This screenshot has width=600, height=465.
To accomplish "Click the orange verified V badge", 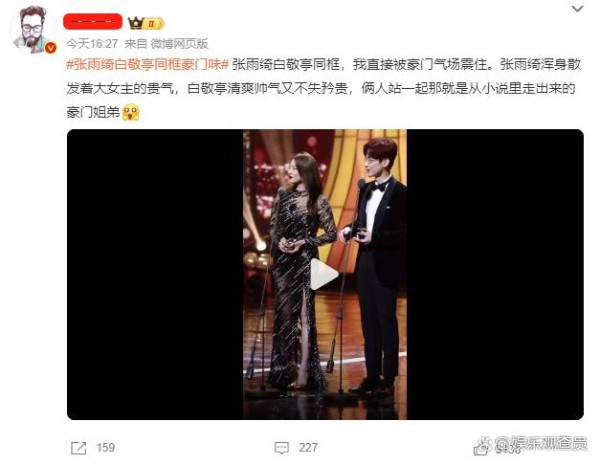I will click(51, 48).
